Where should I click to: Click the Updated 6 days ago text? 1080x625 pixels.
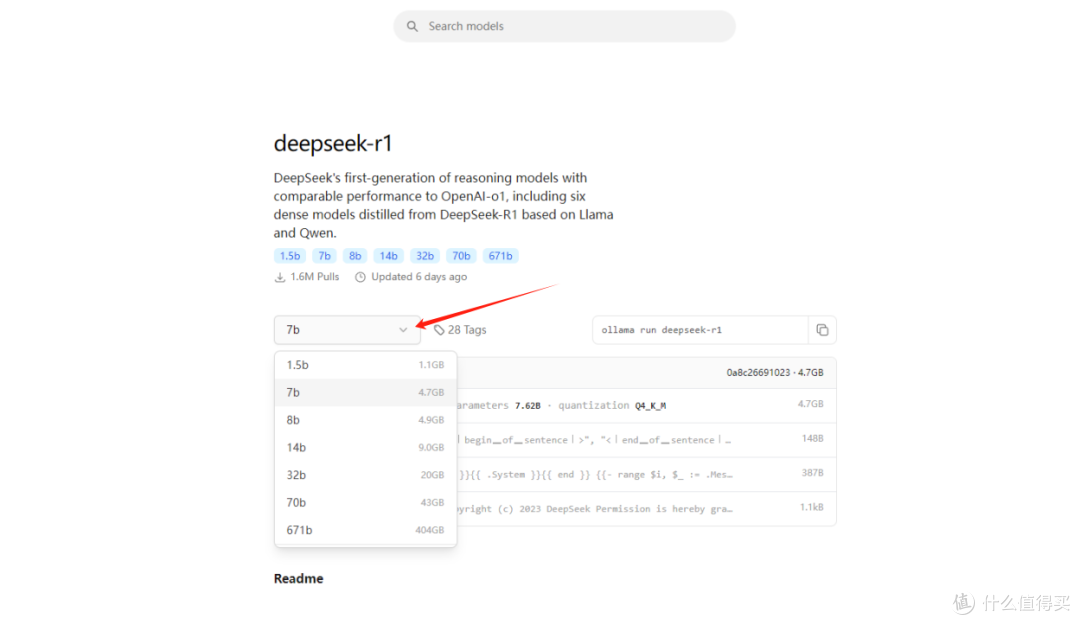point(419,277)
